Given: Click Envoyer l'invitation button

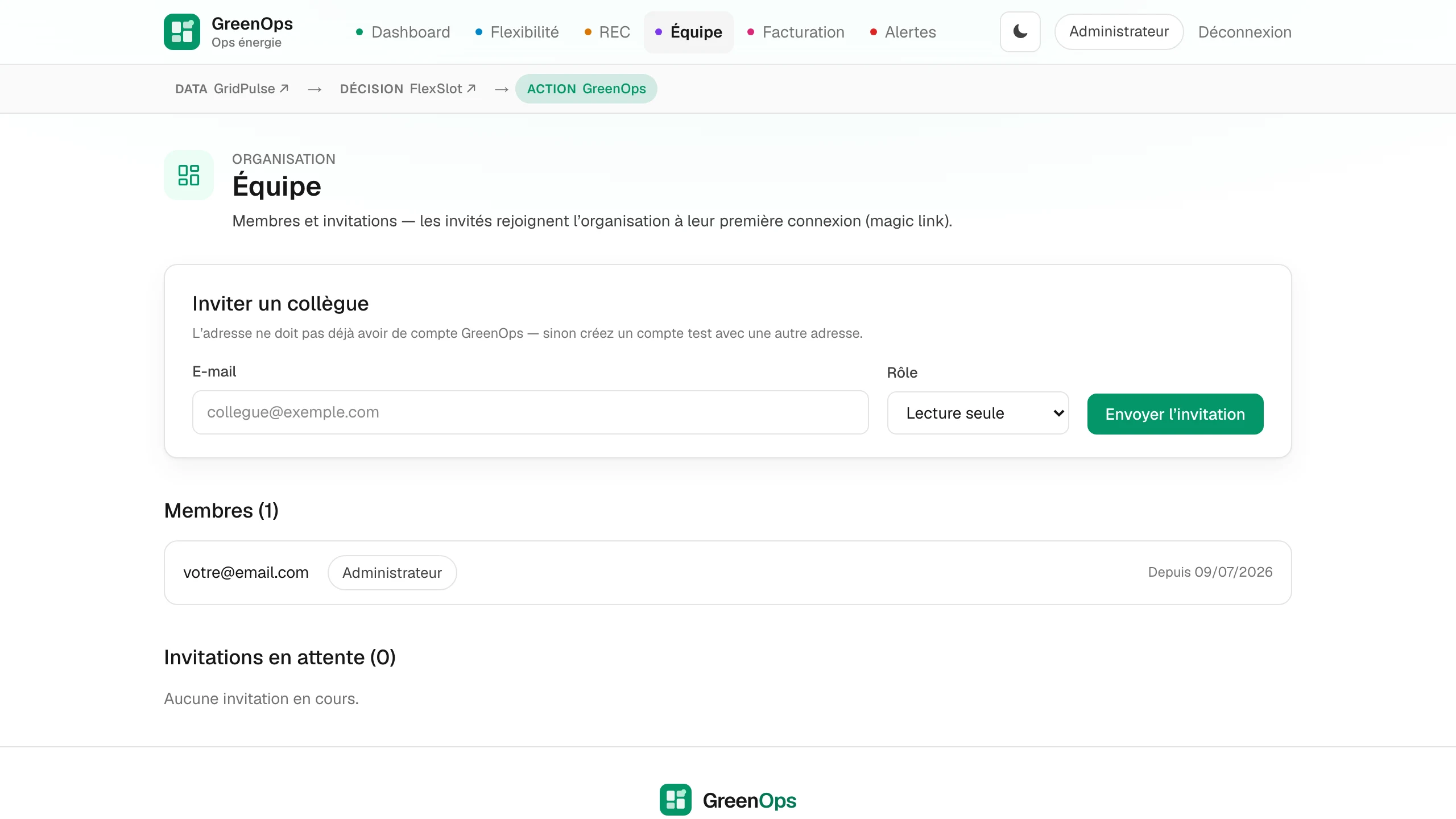Looking at the screenshot, I should point(1175,414).
